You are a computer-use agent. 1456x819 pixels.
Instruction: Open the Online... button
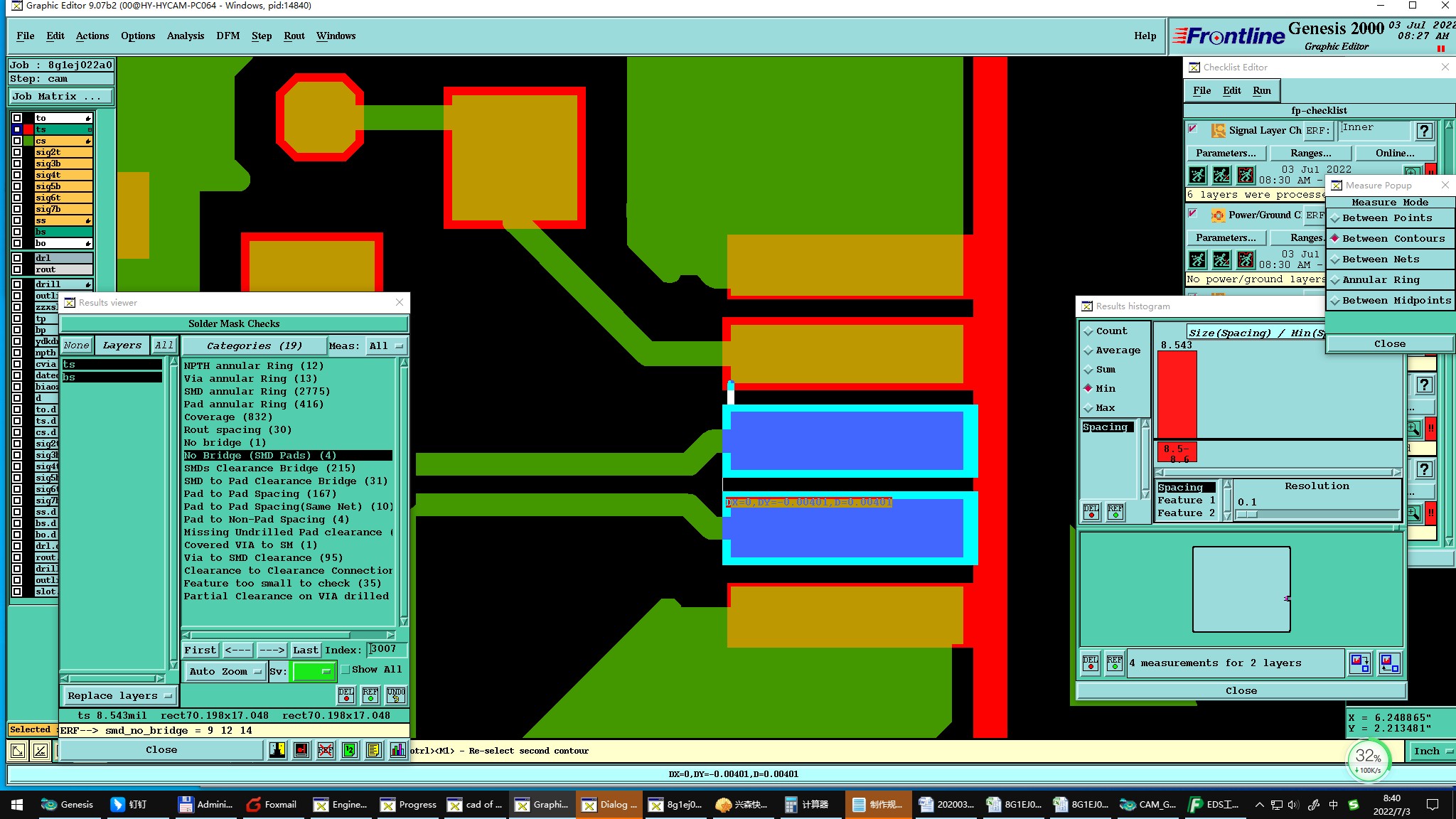tap(1395, 153)
